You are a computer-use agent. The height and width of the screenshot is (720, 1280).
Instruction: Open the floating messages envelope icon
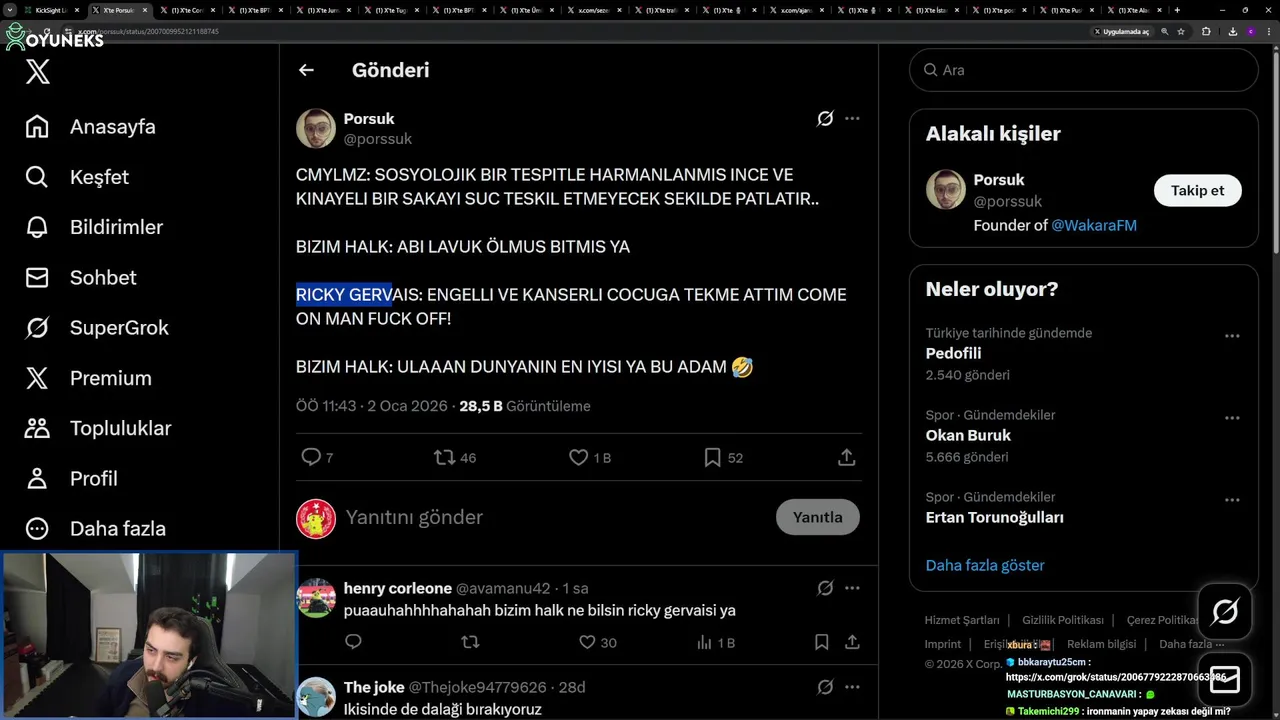click(1225, 679)
